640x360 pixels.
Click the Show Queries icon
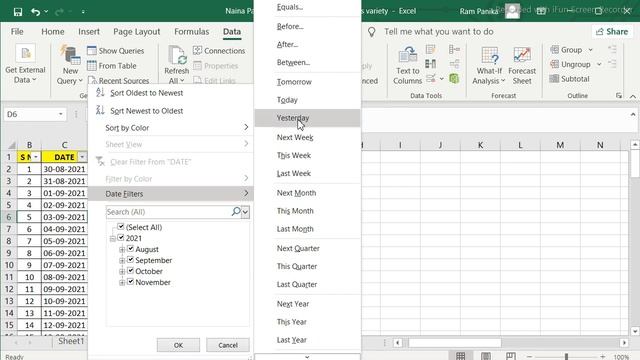tap(92, 51)
